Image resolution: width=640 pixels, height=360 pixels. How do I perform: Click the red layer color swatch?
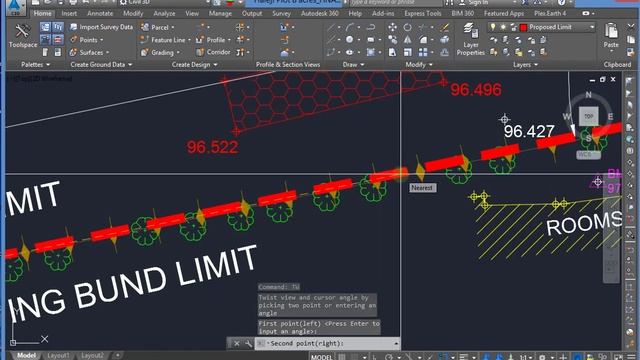523,27
